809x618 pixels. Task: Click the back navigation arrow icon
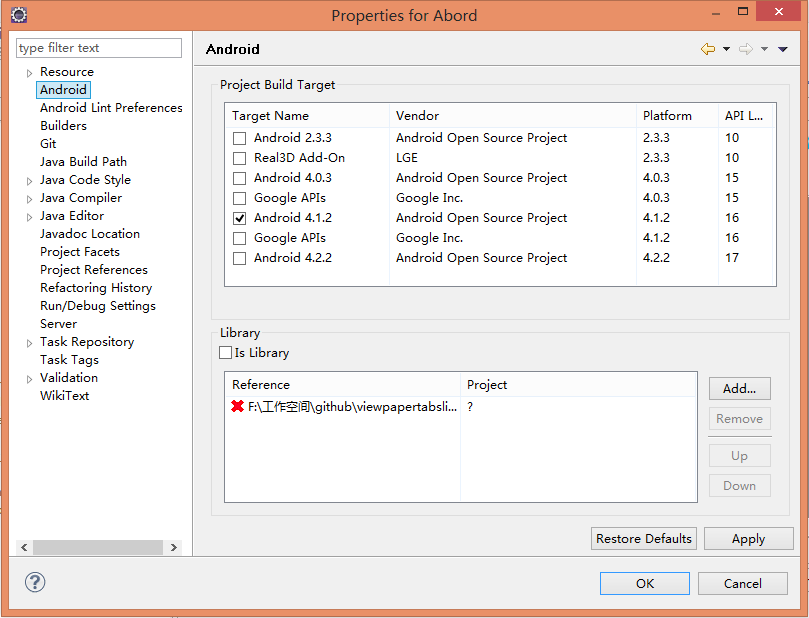[708, 49]
